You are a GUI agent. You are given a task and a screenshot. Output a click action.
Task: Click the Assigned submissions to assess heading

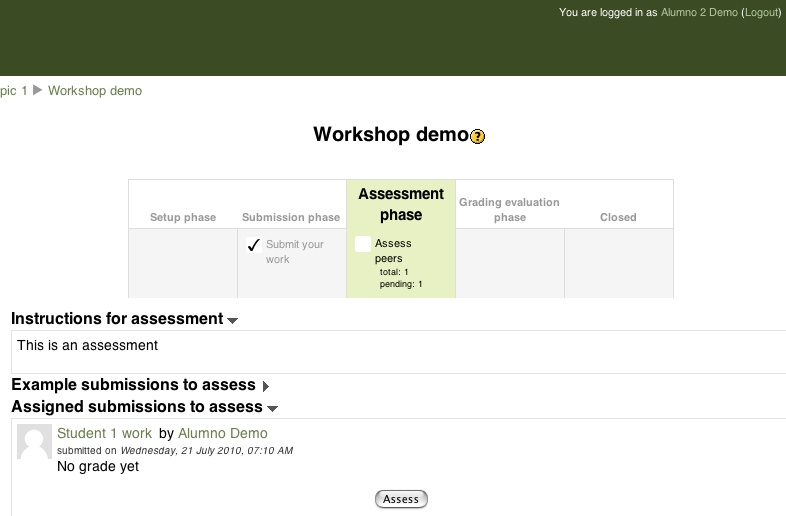pyautogui.click(x=137, y=407)
